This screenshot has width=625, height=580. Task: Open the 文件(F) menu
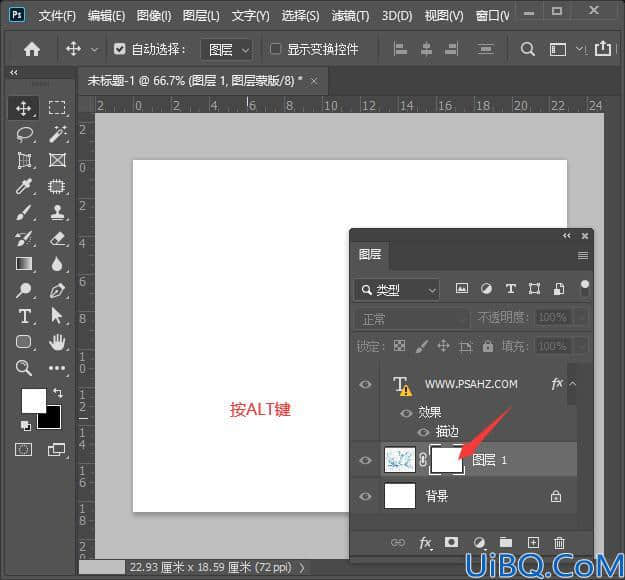coord(57,16)
